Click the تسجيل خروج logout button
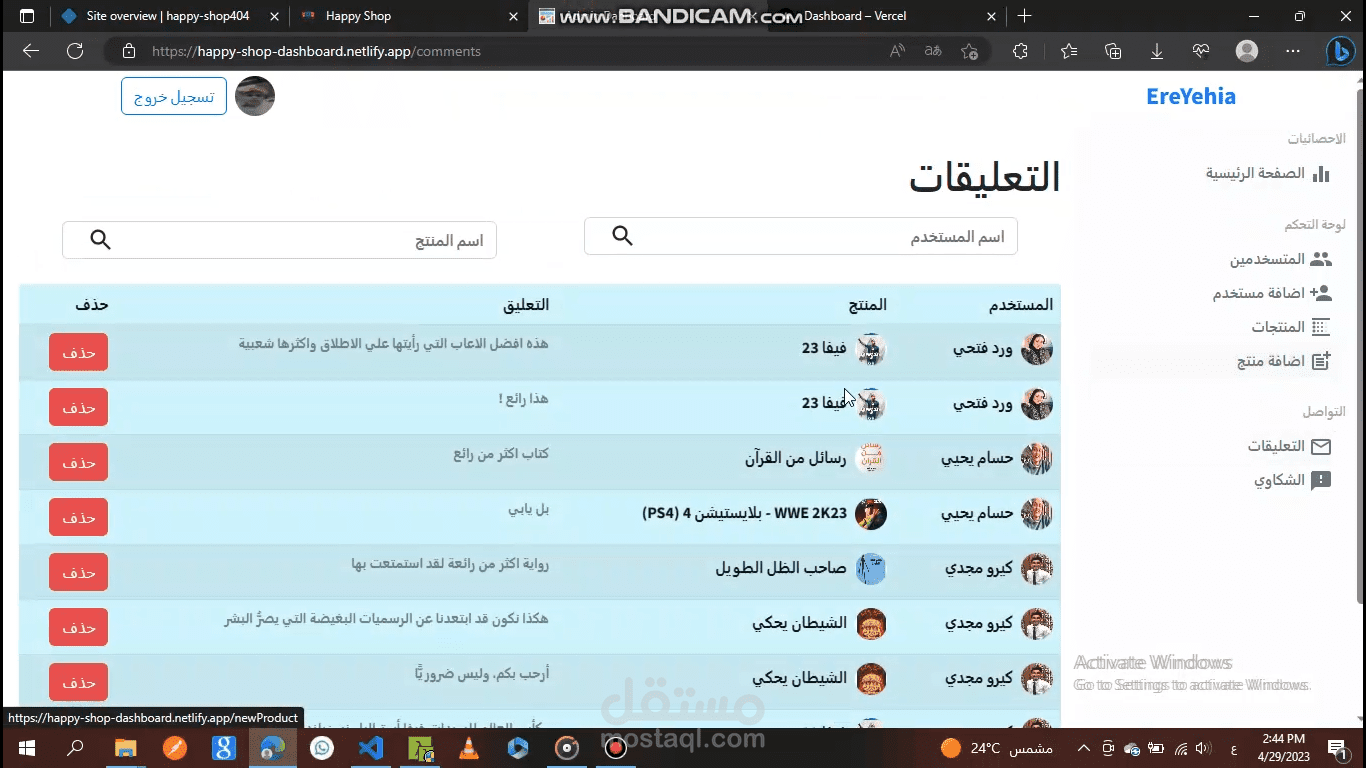 pos(174,97)
